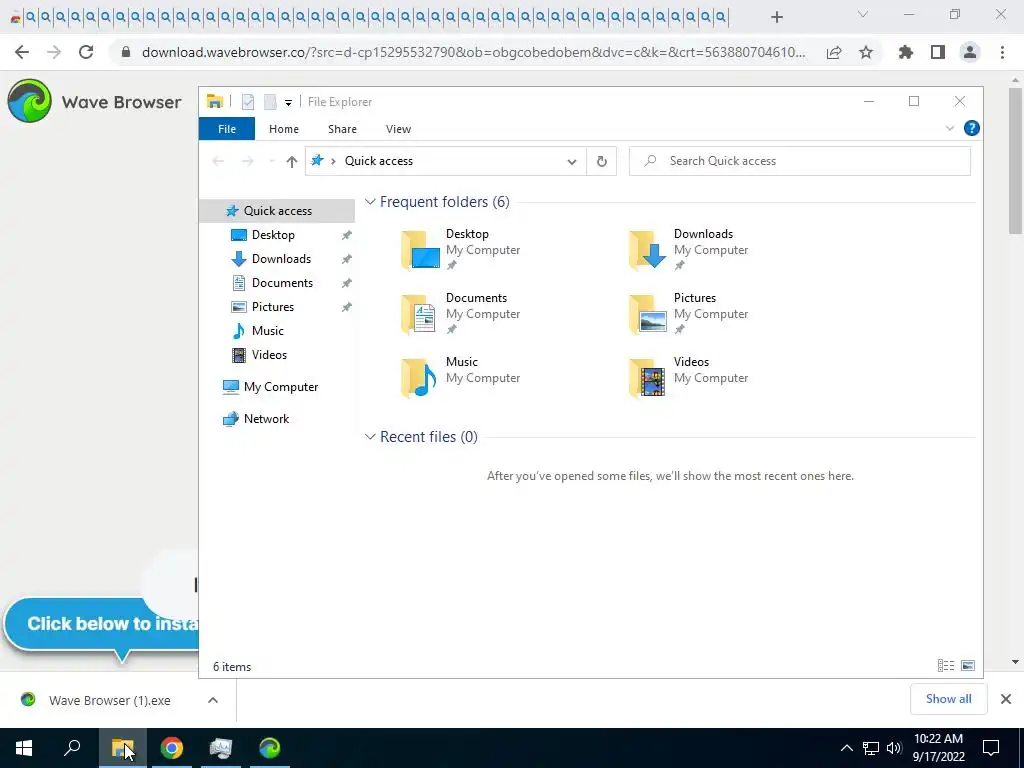1024x768 pixels.
Task: Switch to large icons view layout
Action: pos(968,666)
